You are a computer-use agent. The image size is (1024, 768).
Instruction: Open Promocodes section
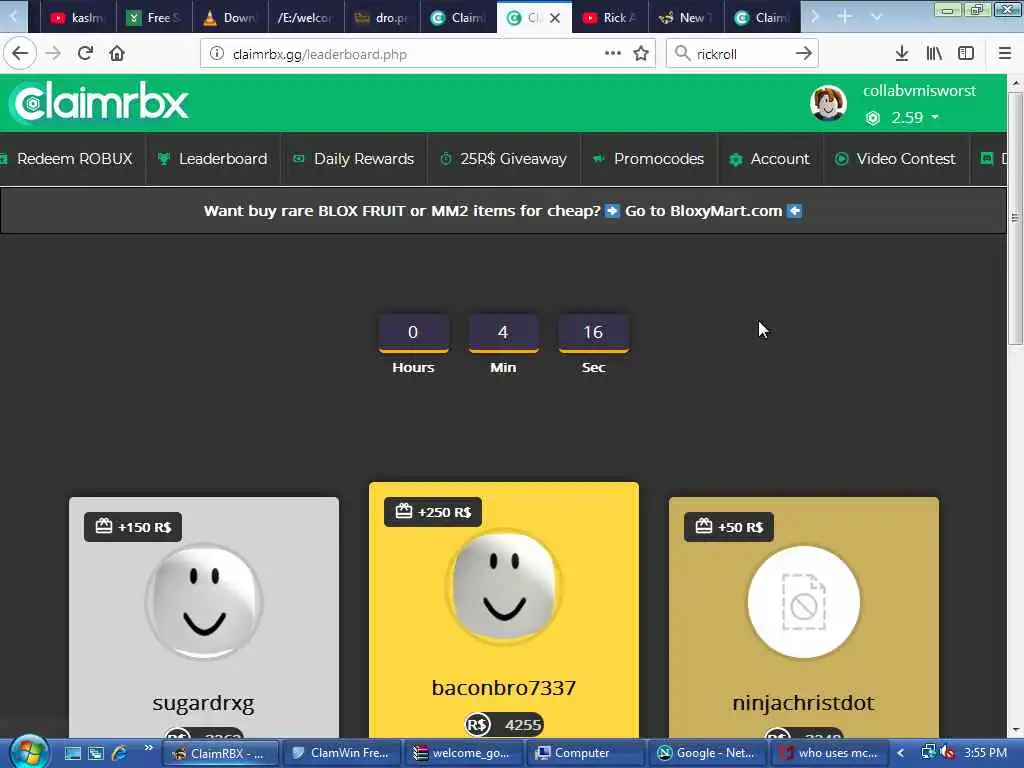[648, 159]
